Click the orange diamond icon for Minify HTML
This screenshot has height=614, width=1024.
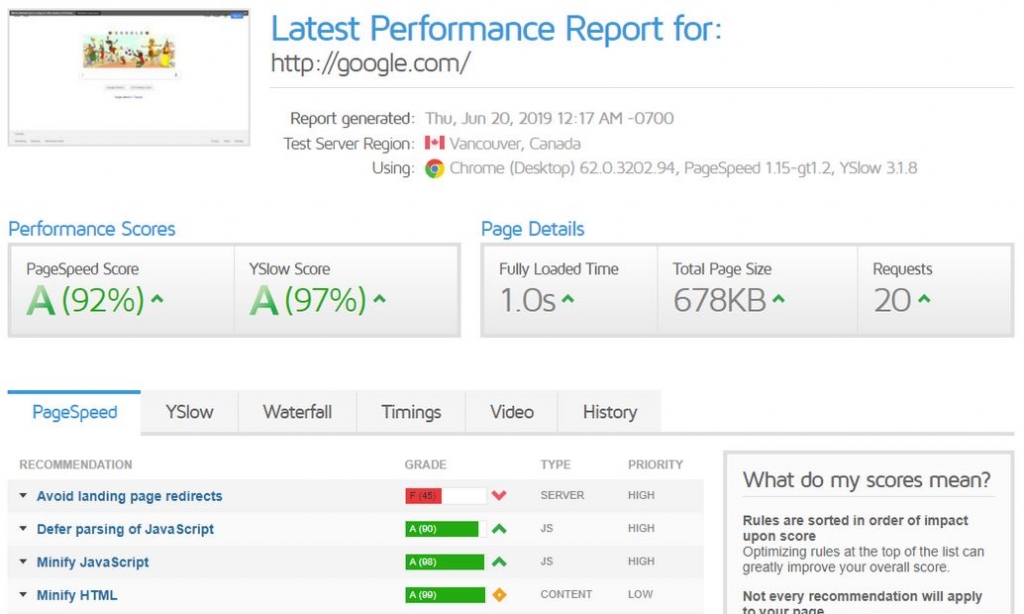499,595
